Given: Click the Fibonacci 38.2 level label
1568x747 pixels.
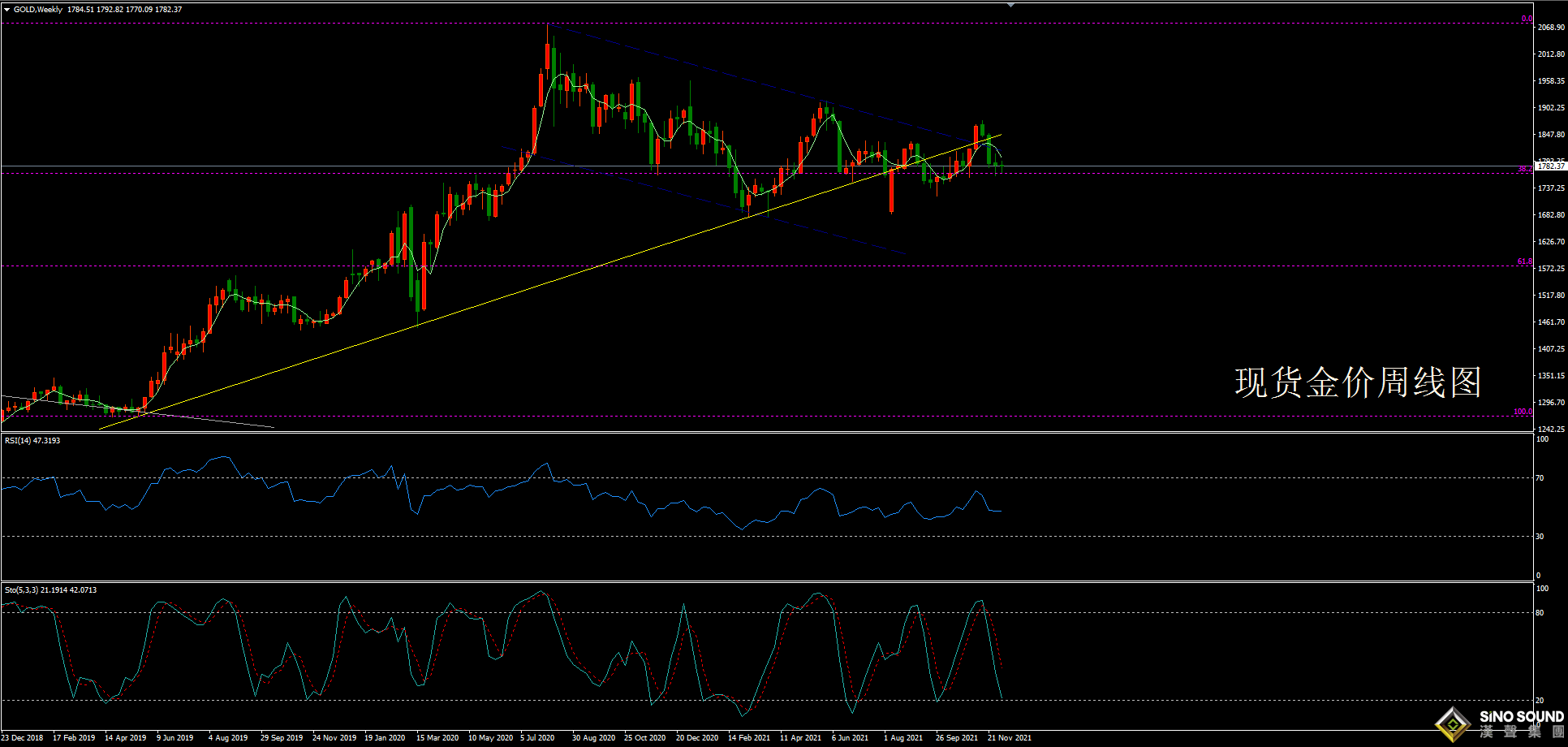Looking at the screenshot, I should click(1525, 169).
